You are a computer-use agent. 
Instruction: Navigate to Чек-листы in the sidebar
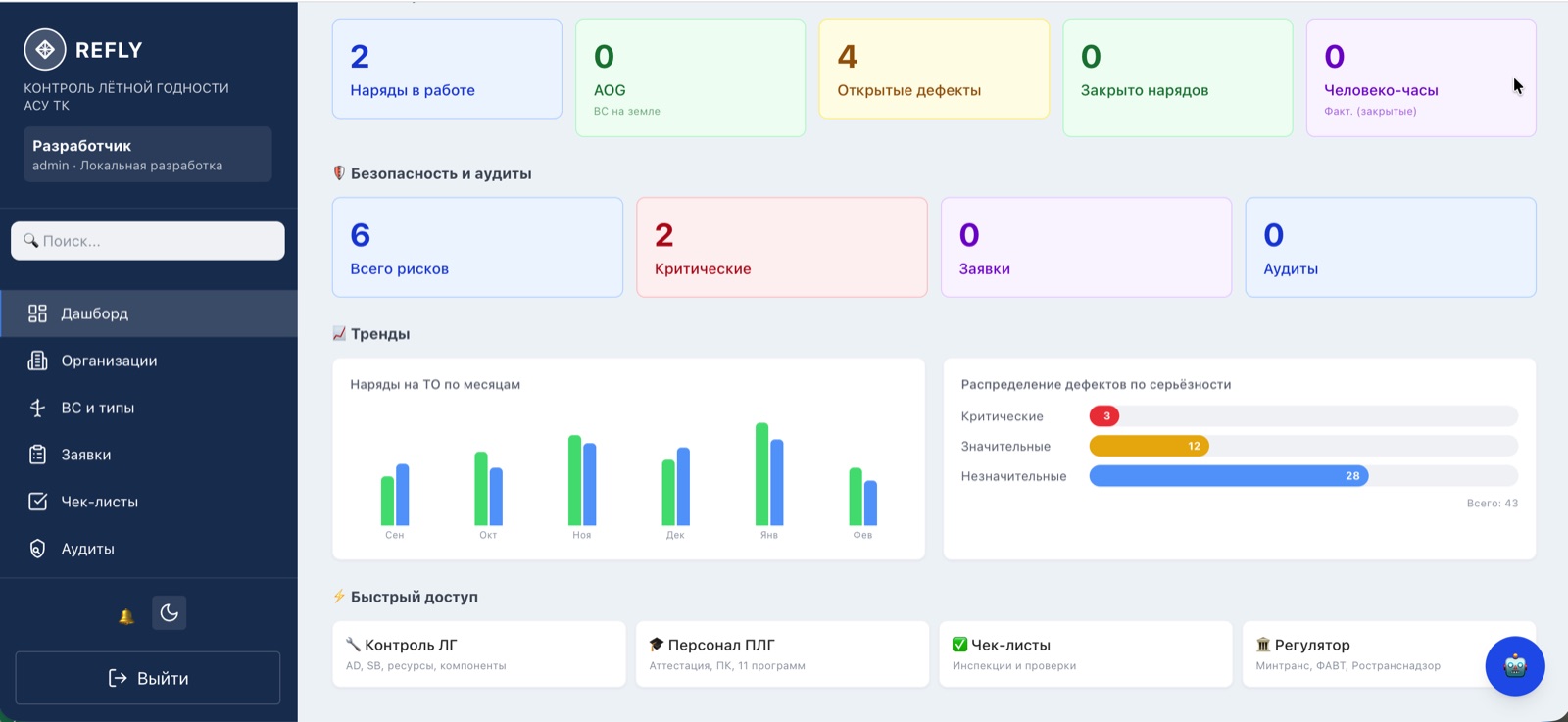tap(149, 502)
